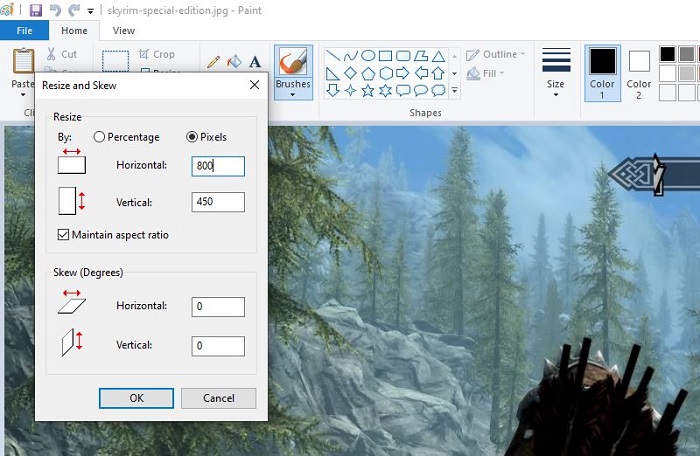Select the Curve shape
700x456 pixels.
click(350, 55)
